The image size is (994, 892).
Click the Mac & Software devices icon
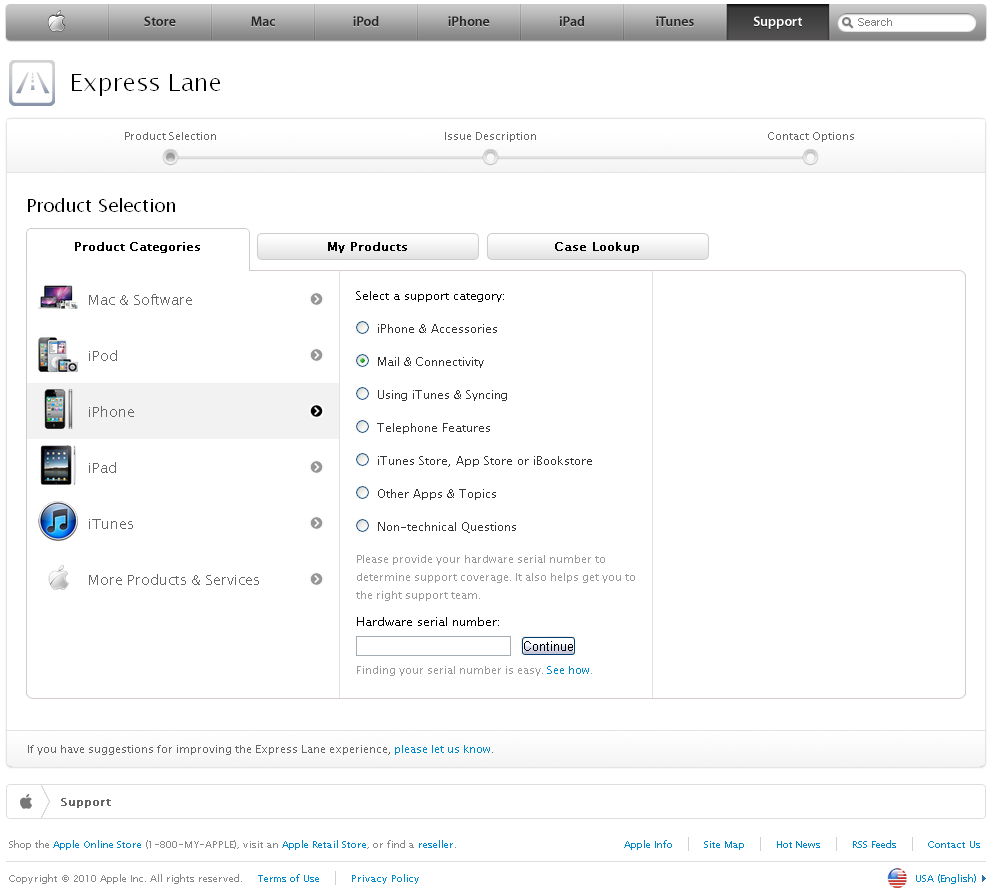[x=58, y=297]
